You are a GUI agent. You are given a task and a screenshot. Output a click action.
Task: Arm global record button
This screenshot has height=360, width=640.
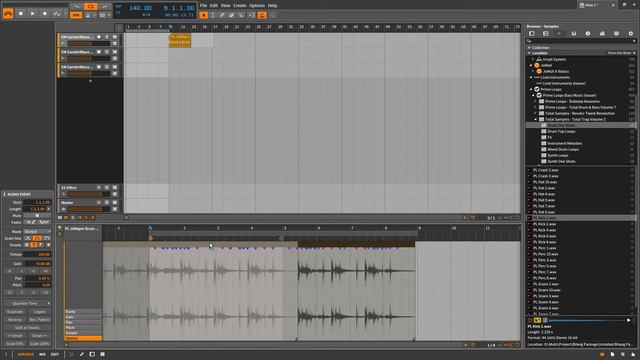[44, 13]
